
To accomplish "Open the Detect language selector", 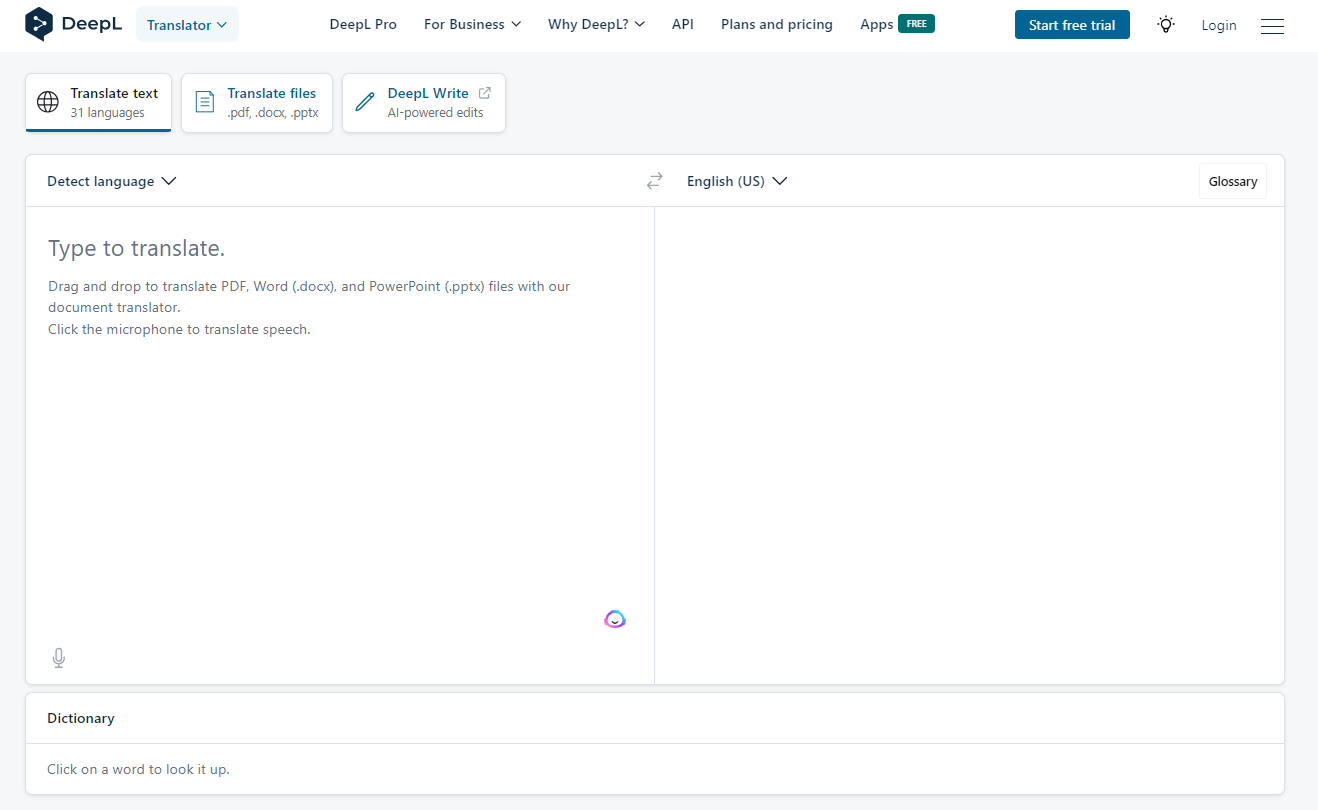I will [112, 181].
